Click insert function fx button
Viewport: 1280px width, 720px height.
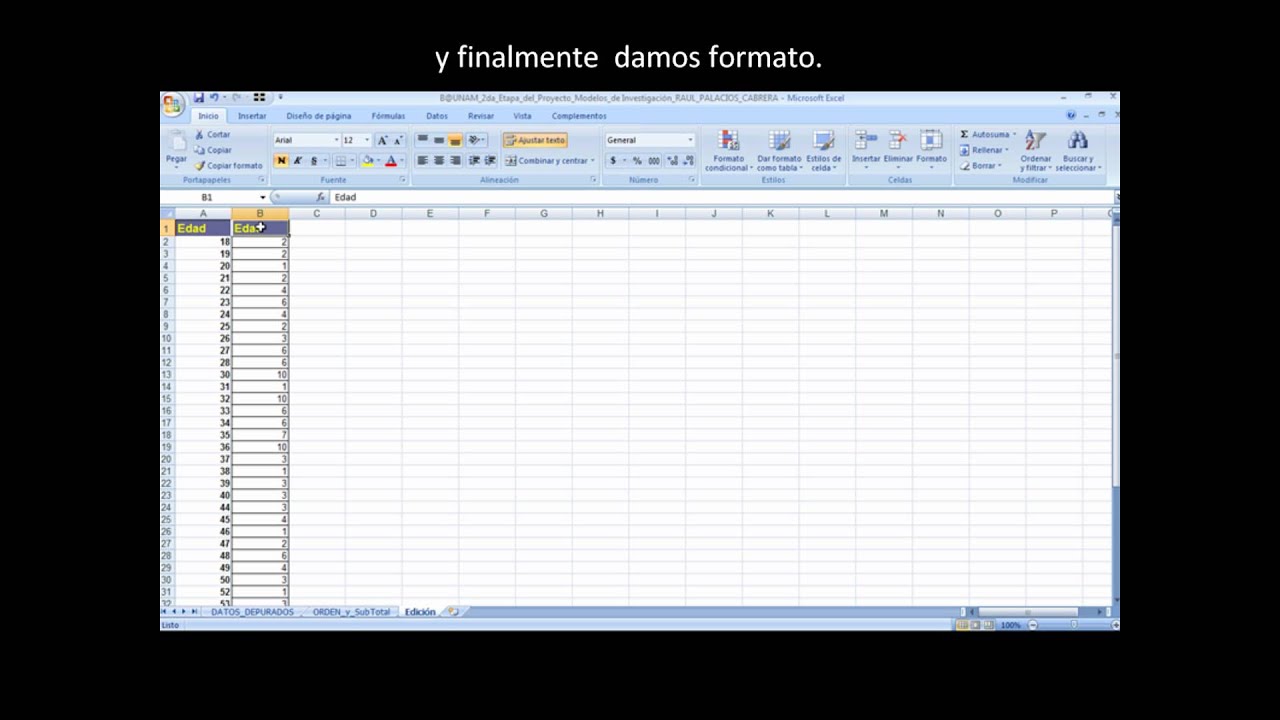point(321,197)
